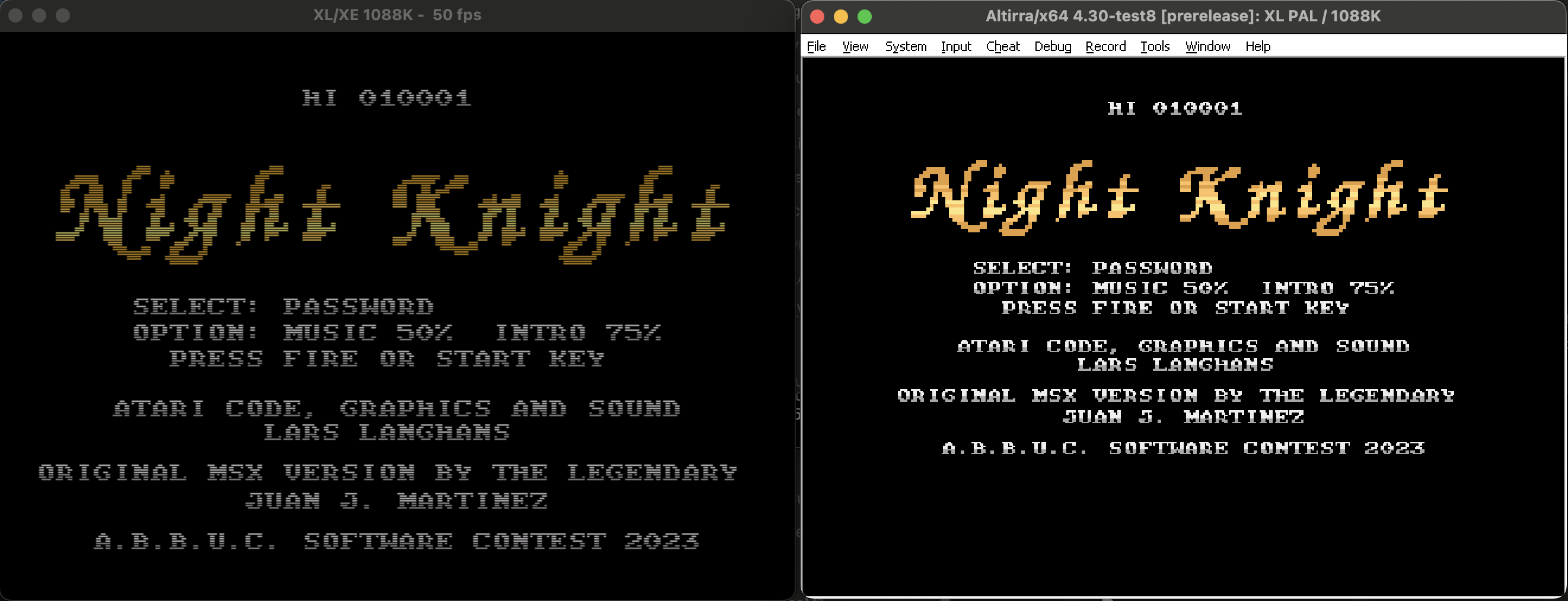The width and height of the screenshot is (1568, 601).
Task: Click the Altirra/x64 4.30-test8 title bar
Action: 1182,17
